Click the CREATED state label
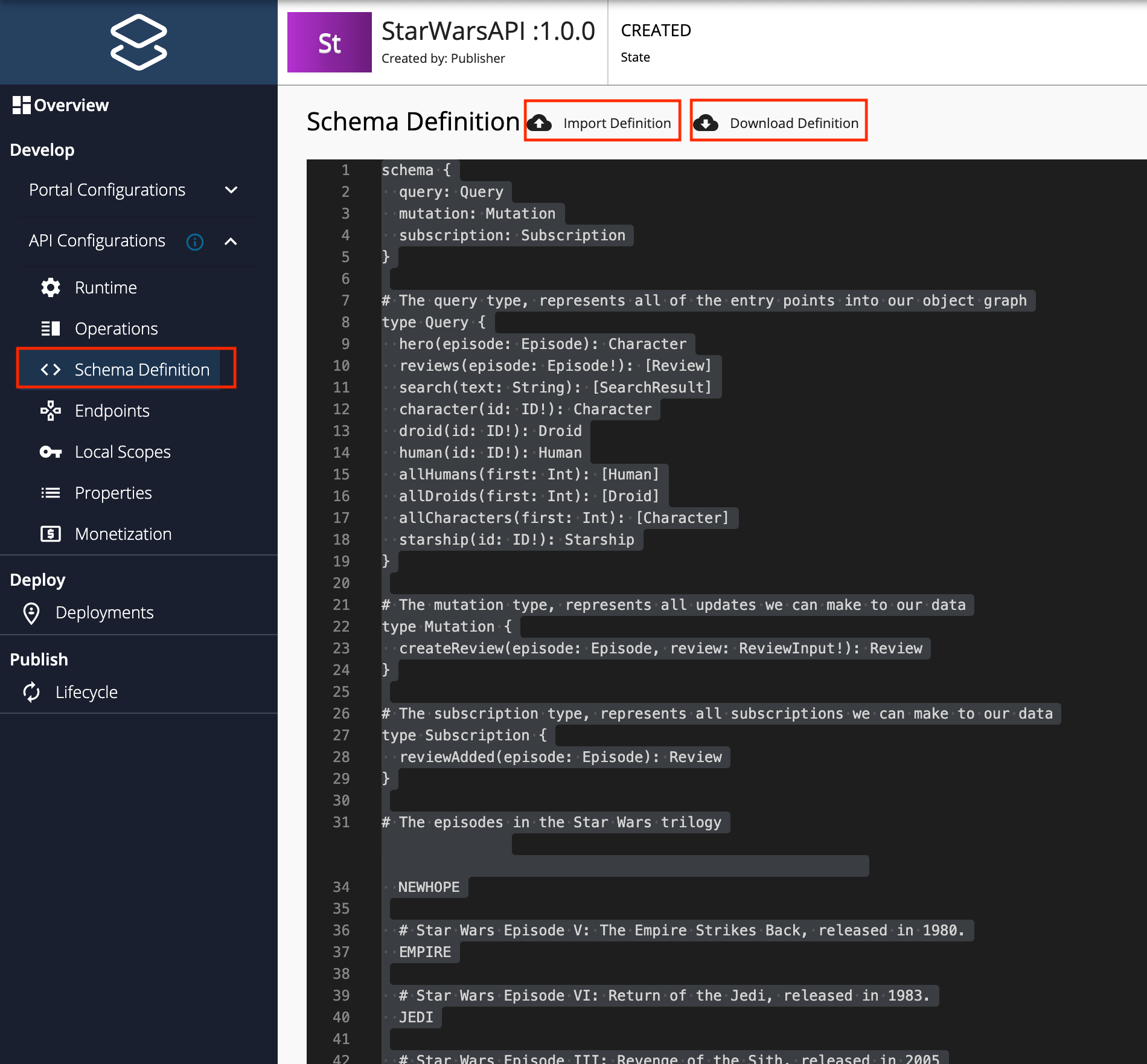1147x1064 pixels. click(655, 30)
